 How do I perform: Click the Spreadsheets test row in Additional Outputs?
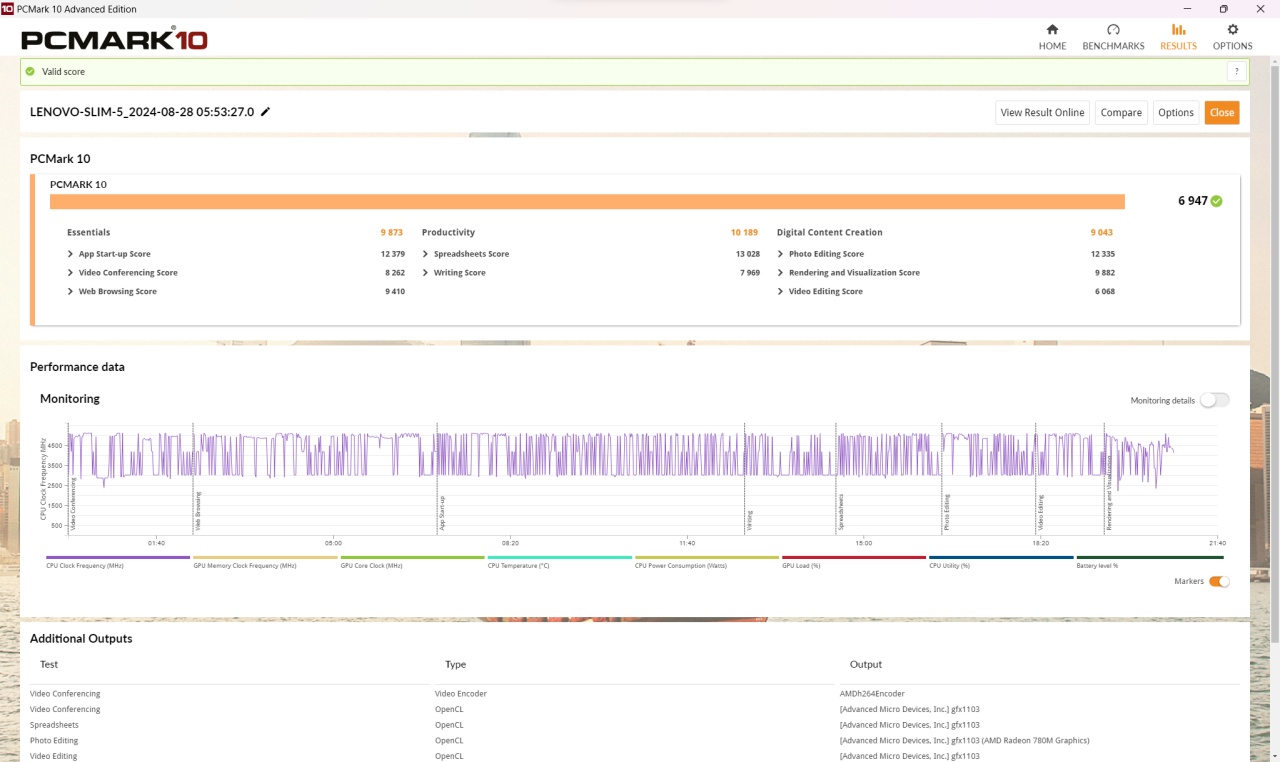tap(54, 725)
